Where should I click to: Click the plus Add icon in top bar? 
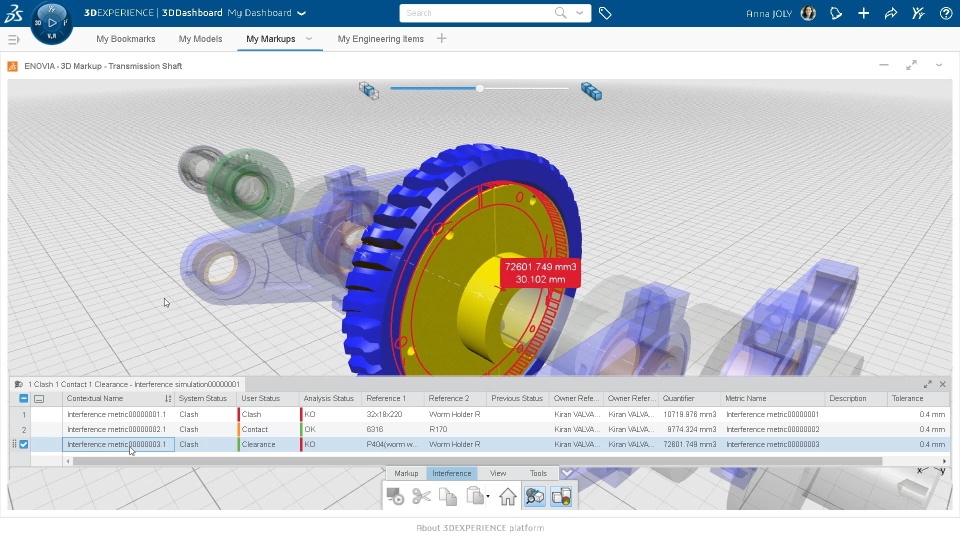point(863,13)
